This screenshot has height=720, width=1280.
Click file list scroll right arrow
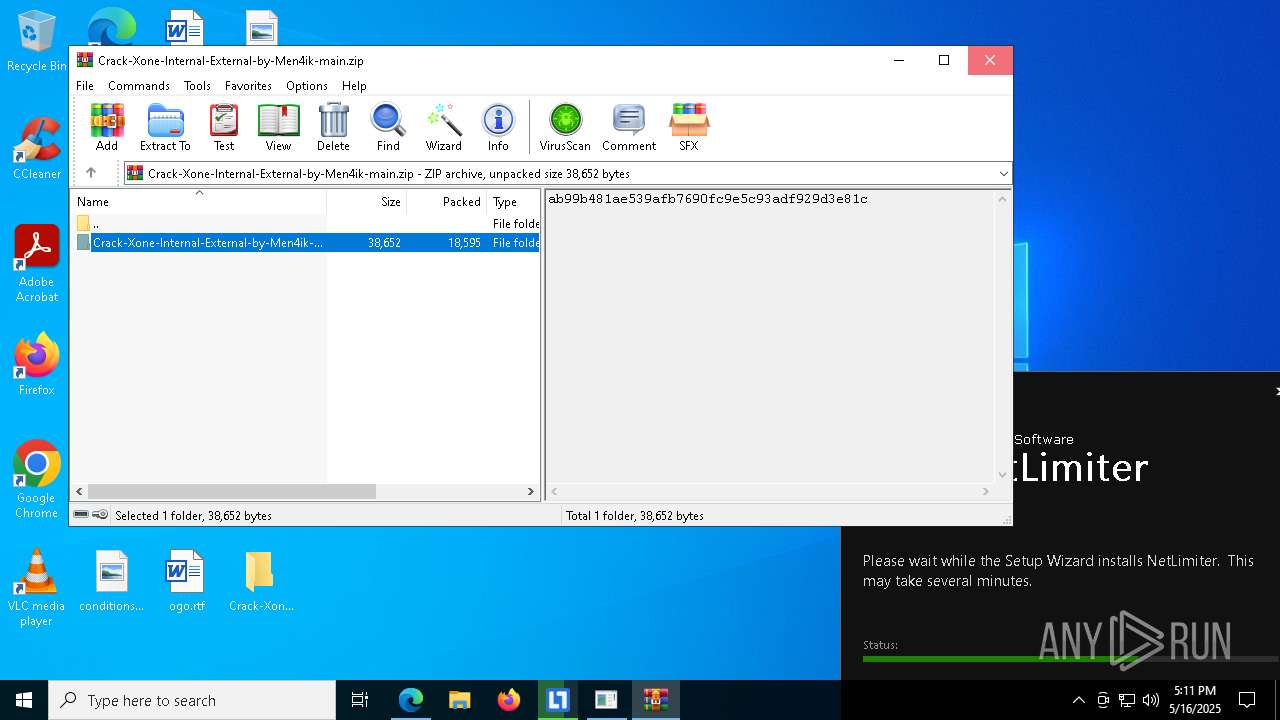tap(531, 492)
